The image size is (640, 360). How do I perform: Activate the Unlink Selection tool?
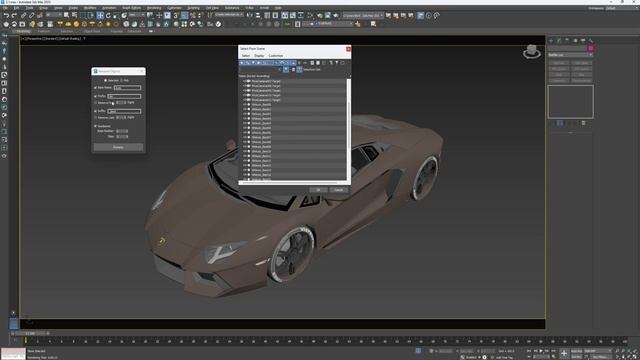(31, 16)
